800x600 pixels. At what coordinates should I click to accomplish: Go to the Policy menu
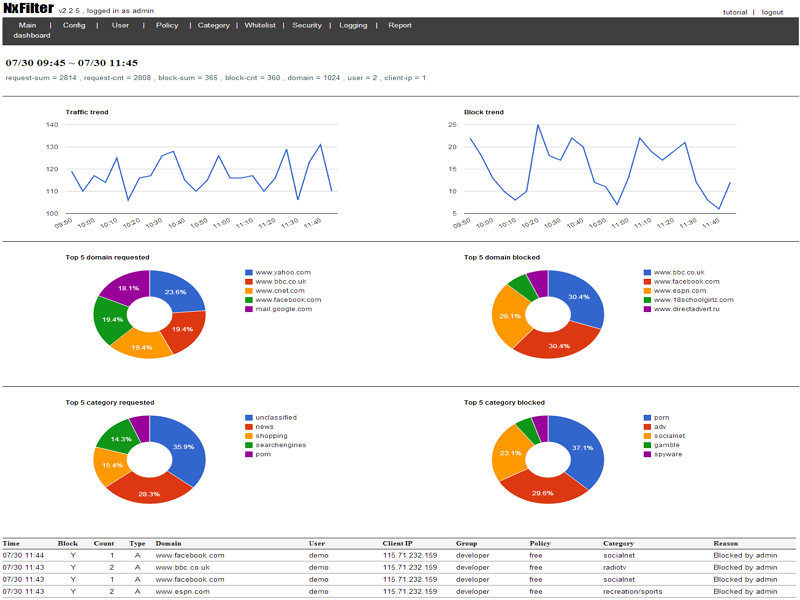[x=167, y=25]
